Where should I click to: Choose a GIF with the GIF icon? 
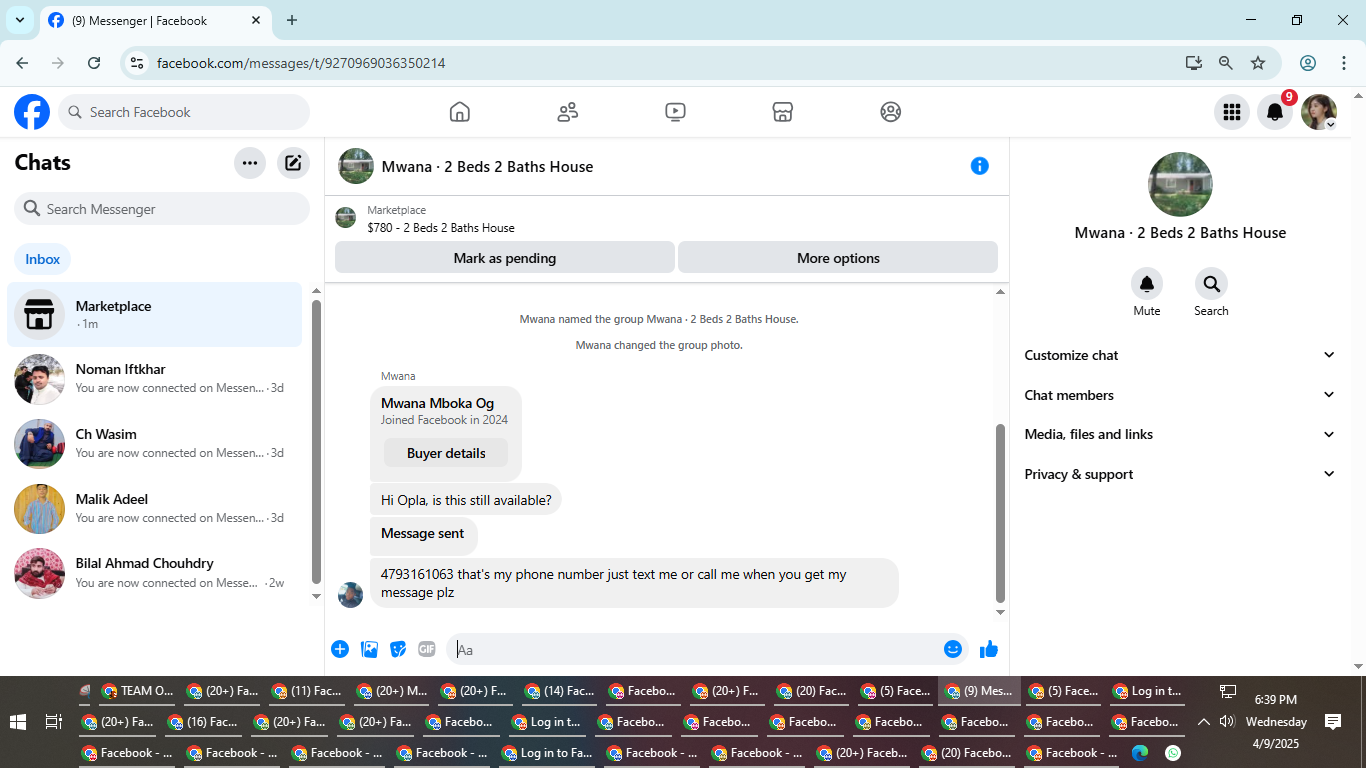pyautogui.click(x=427, y=649)
